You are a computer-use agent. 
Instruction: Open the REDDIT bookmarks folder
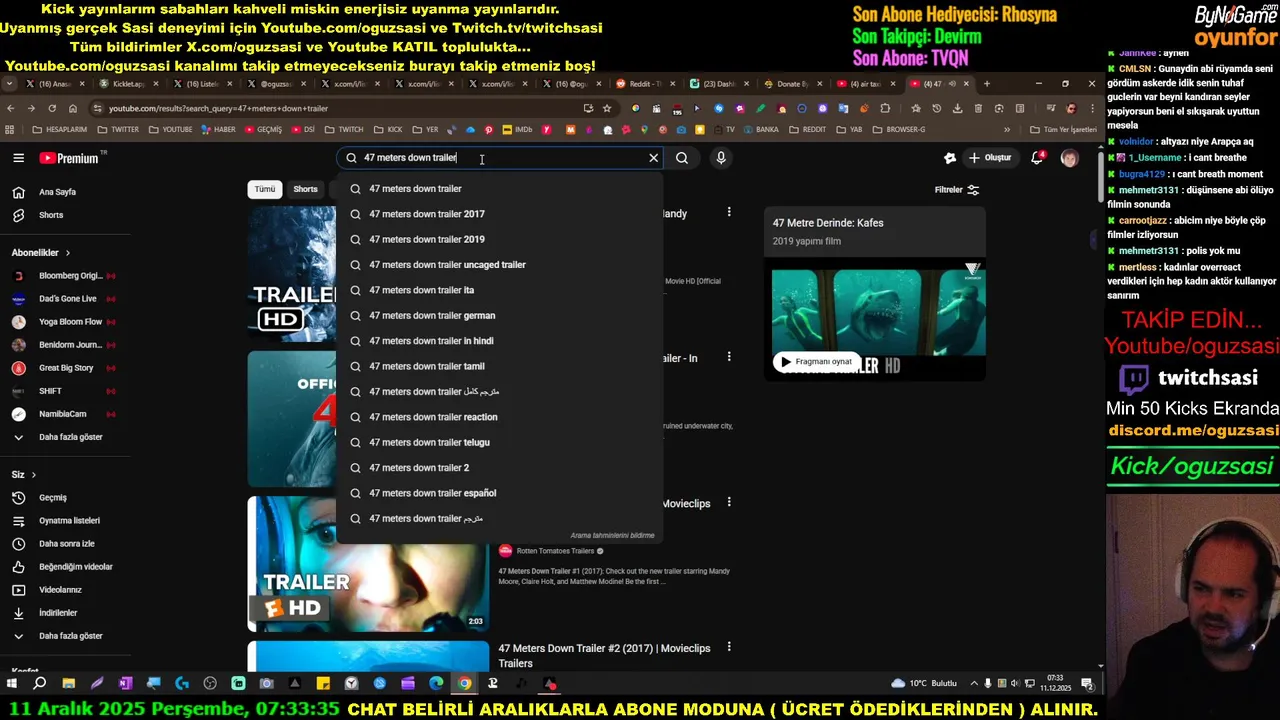click(x=808, y=129)
